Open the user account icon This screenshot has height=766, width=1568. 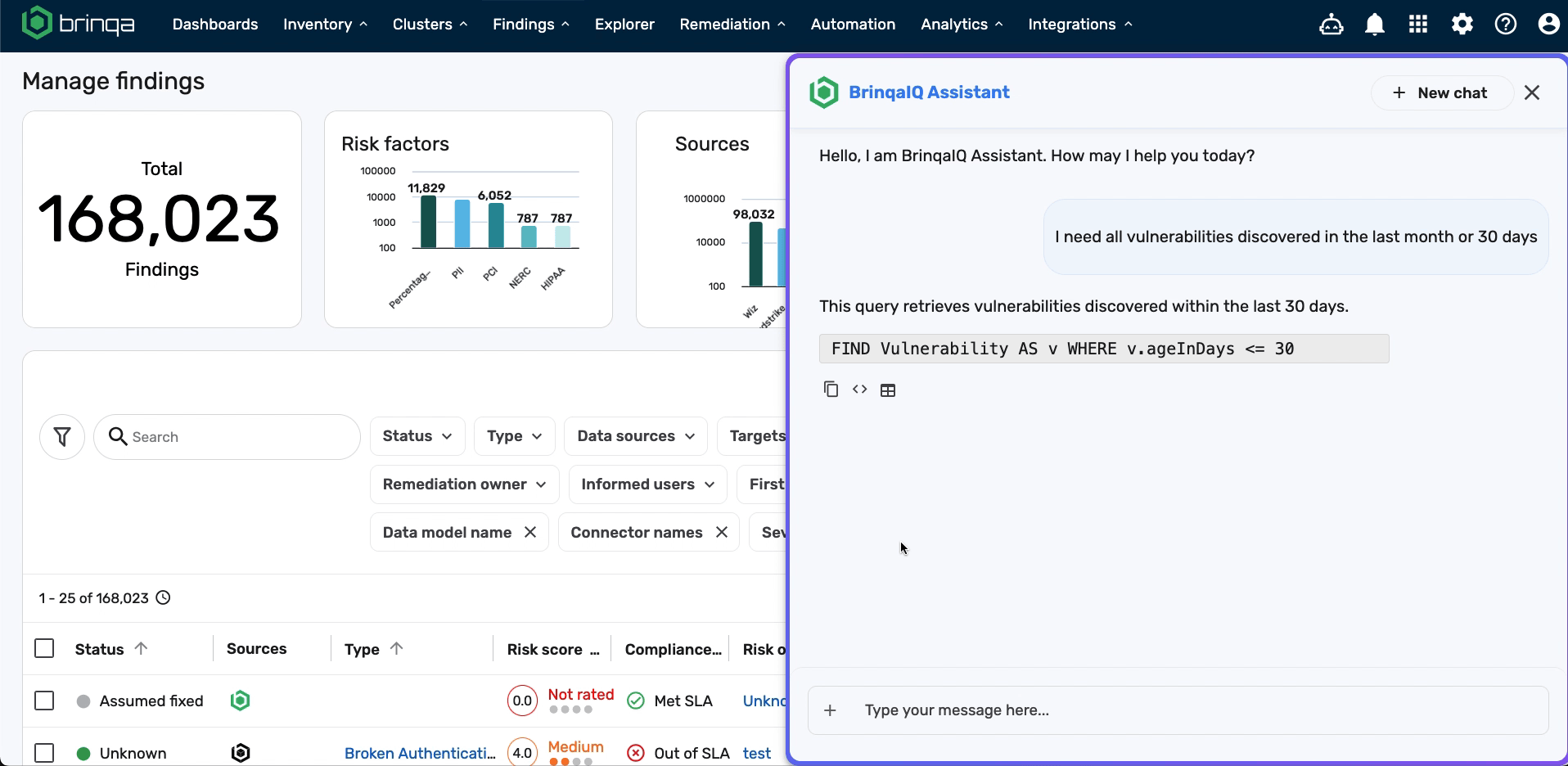point(1548,25)
